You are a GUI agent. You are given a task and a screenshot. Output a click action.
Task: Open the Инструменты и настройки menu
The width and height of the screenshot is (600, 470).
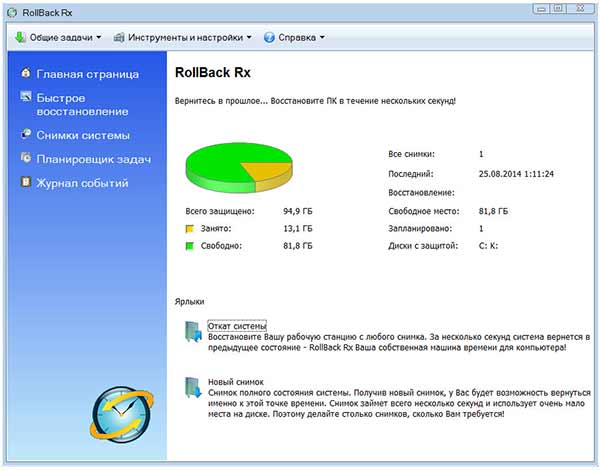[185, 38]
